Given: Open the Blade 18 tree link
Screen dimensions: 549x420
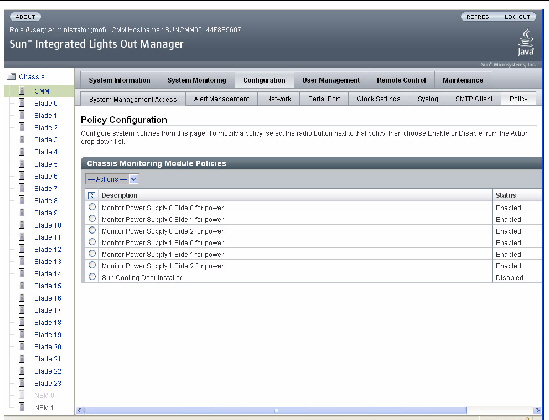Looking at the screenshot, I should (48, 322).
